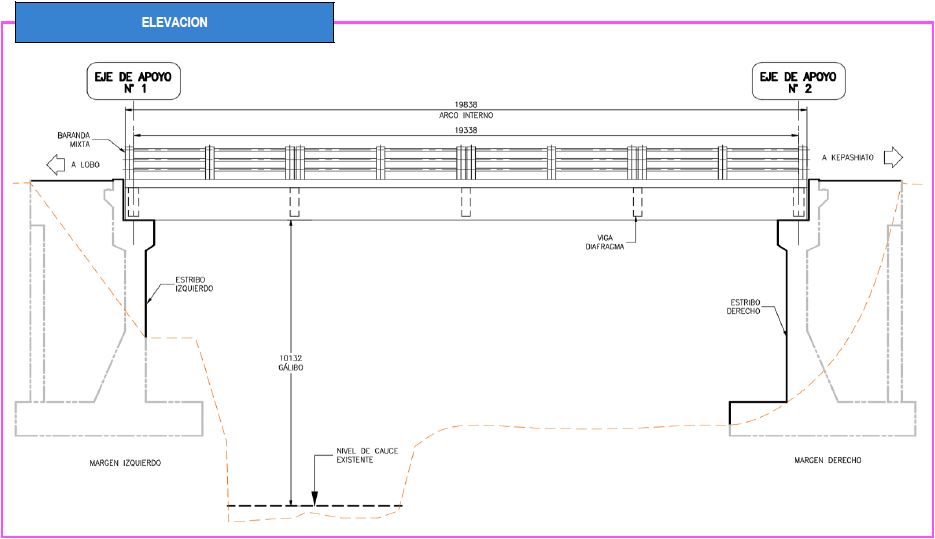
Task: Click the ARCO INTERNO label
Action: tap(466, 115)
